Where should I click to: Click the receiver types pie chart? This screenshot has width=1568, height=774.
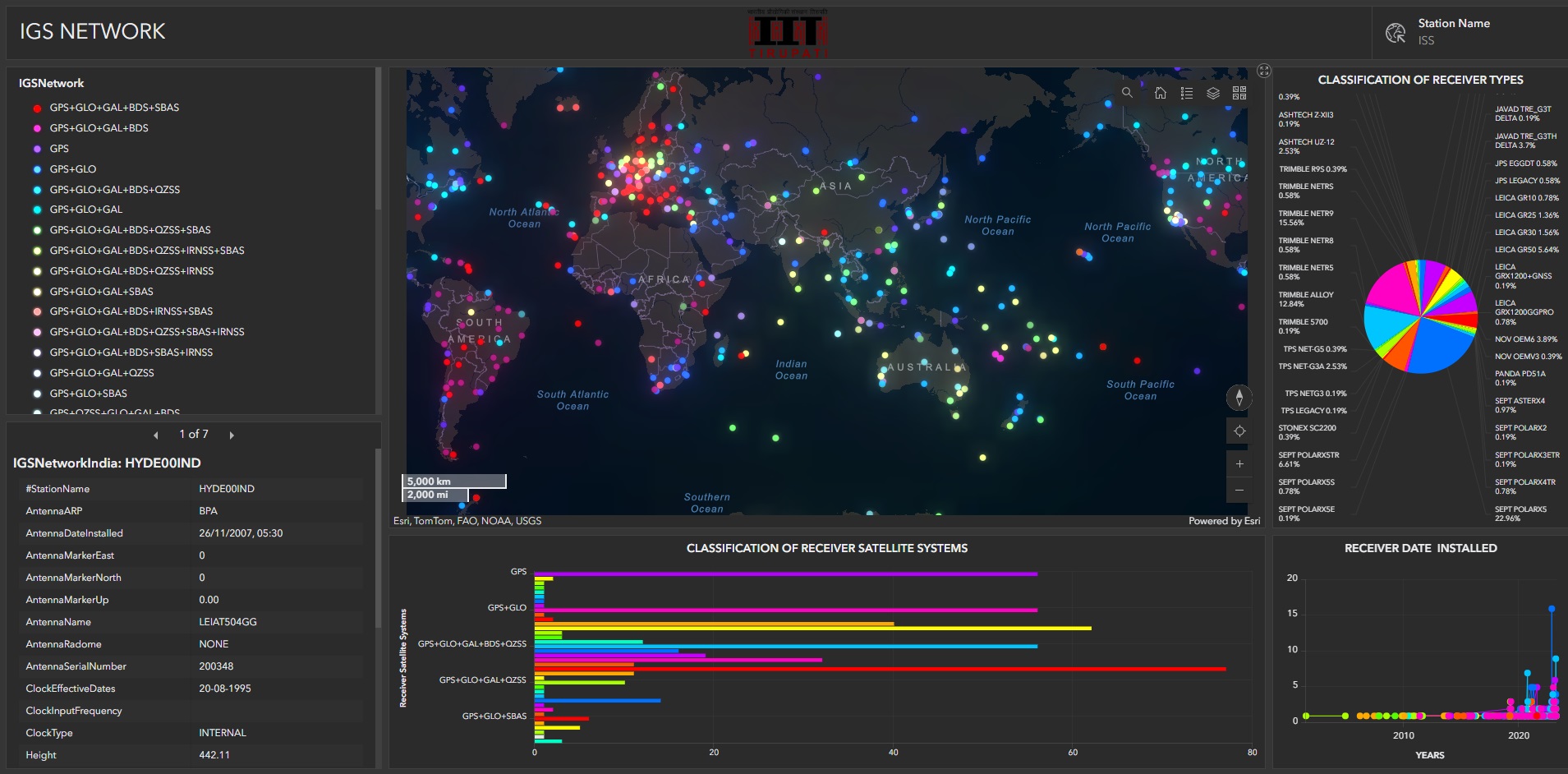pyautogui.click(x=1420, y=316)
